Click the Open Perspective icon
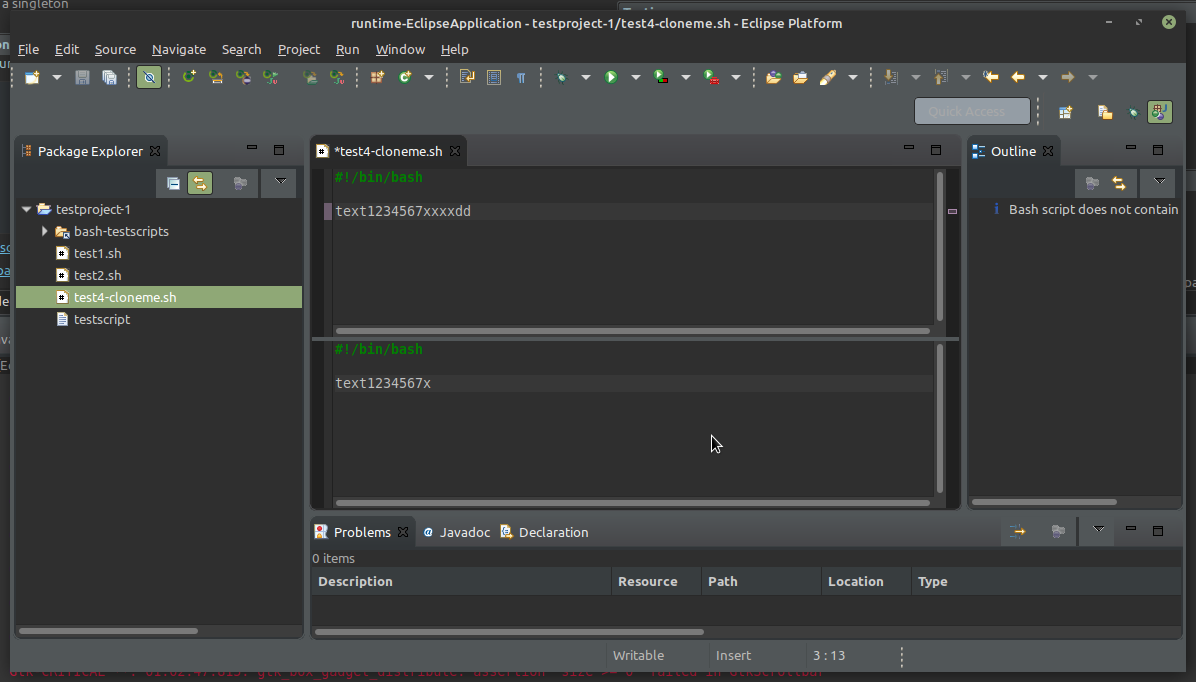Image resolution: width=1196 pixels, height=682 pixels. tap(1066, 112)
